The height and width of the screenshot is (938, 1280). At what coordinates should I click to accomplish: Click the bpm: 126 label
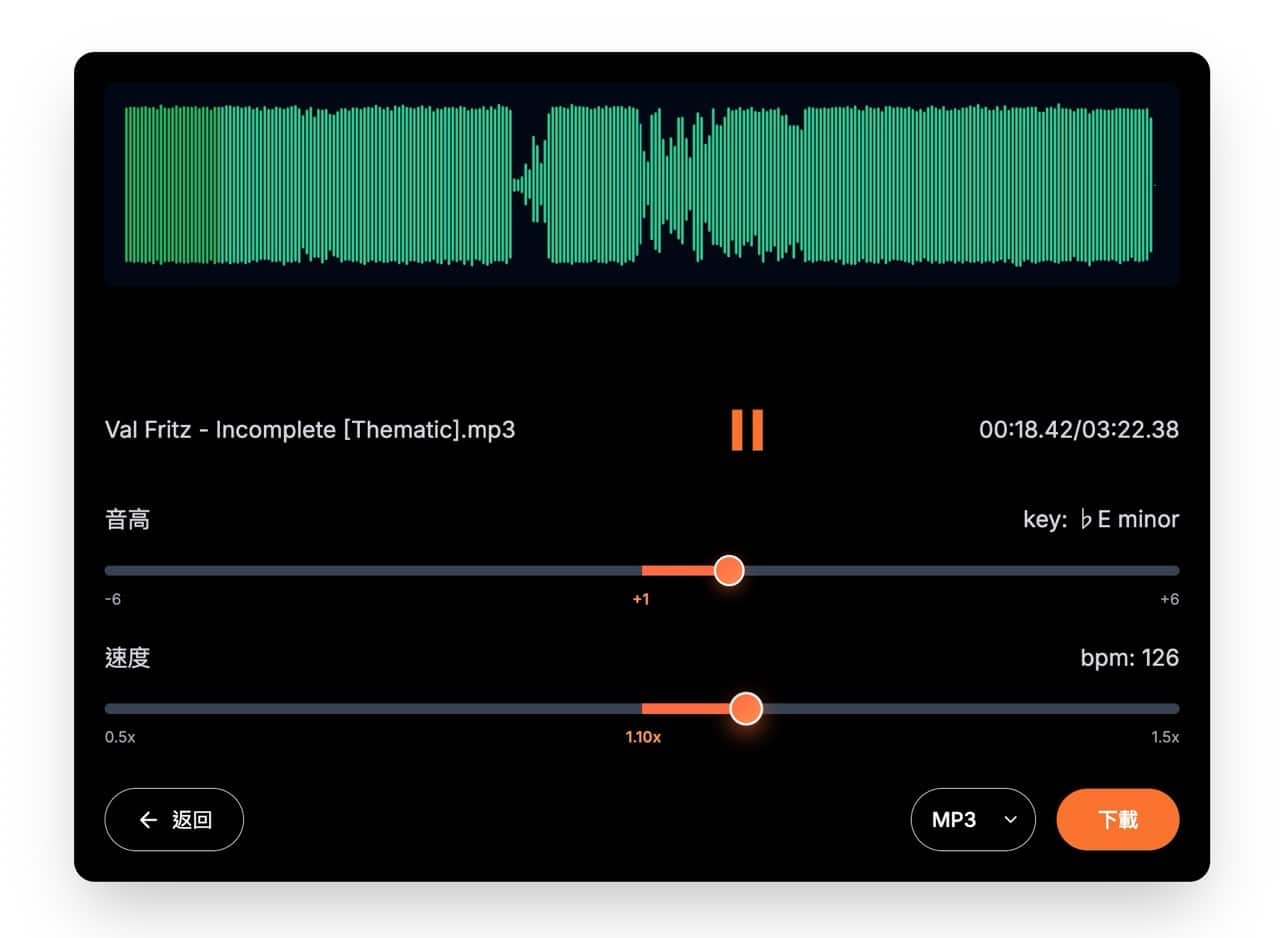pos(1129,658)
